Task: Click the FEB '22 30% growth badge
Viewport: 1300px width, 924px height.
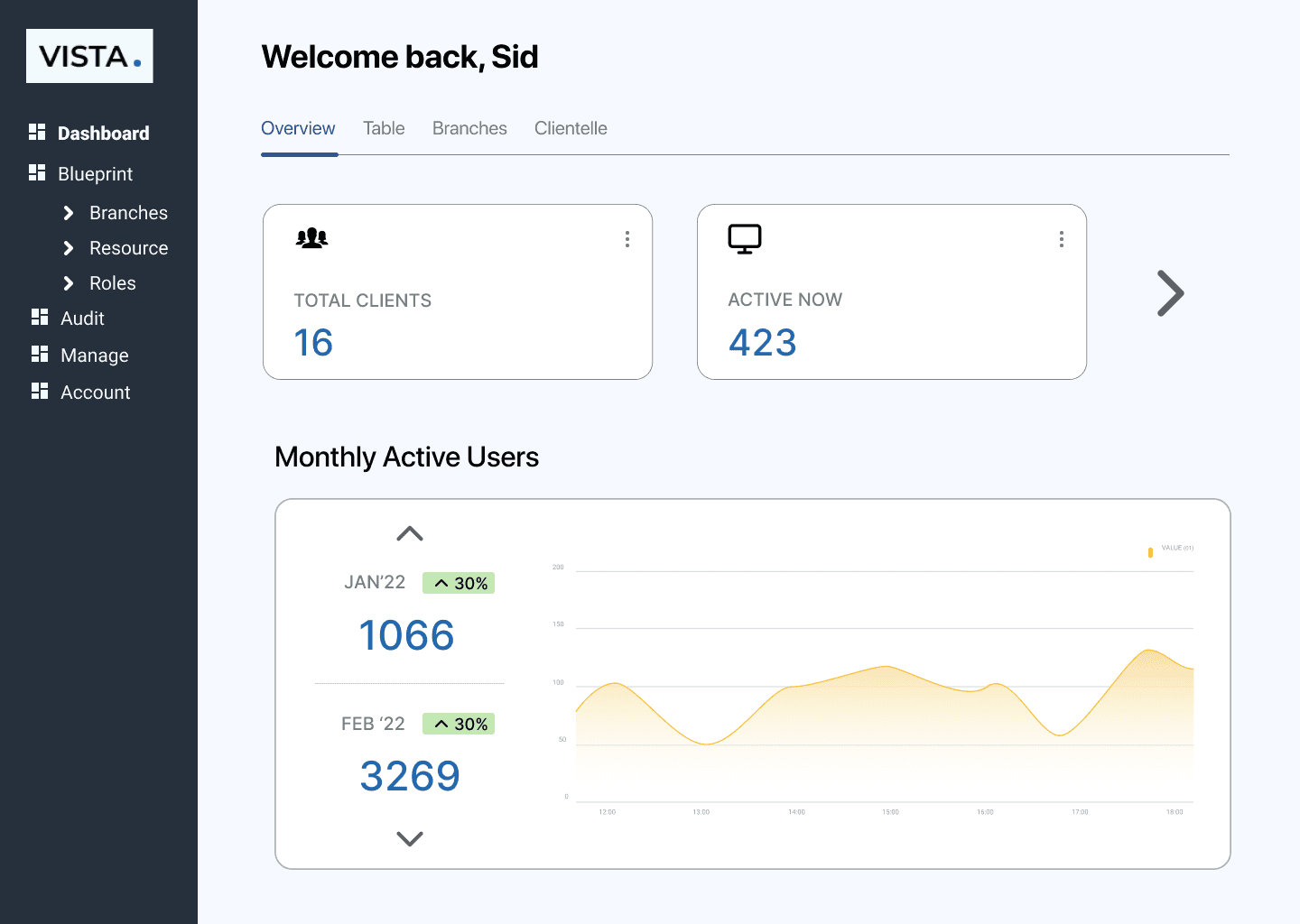Action: 459,724
